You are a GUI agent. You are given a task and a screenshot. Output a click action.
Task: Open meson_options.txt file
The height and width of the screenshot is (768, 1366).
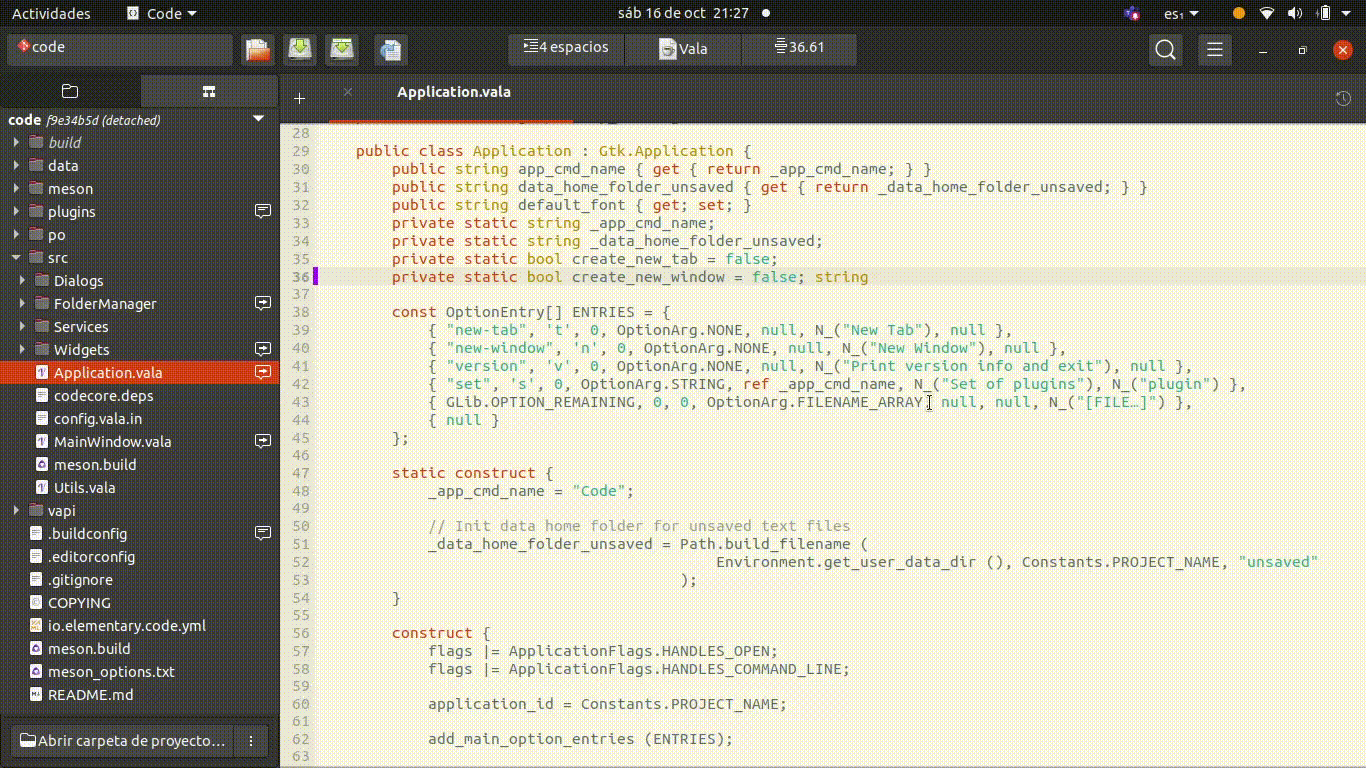click(139, 671)
